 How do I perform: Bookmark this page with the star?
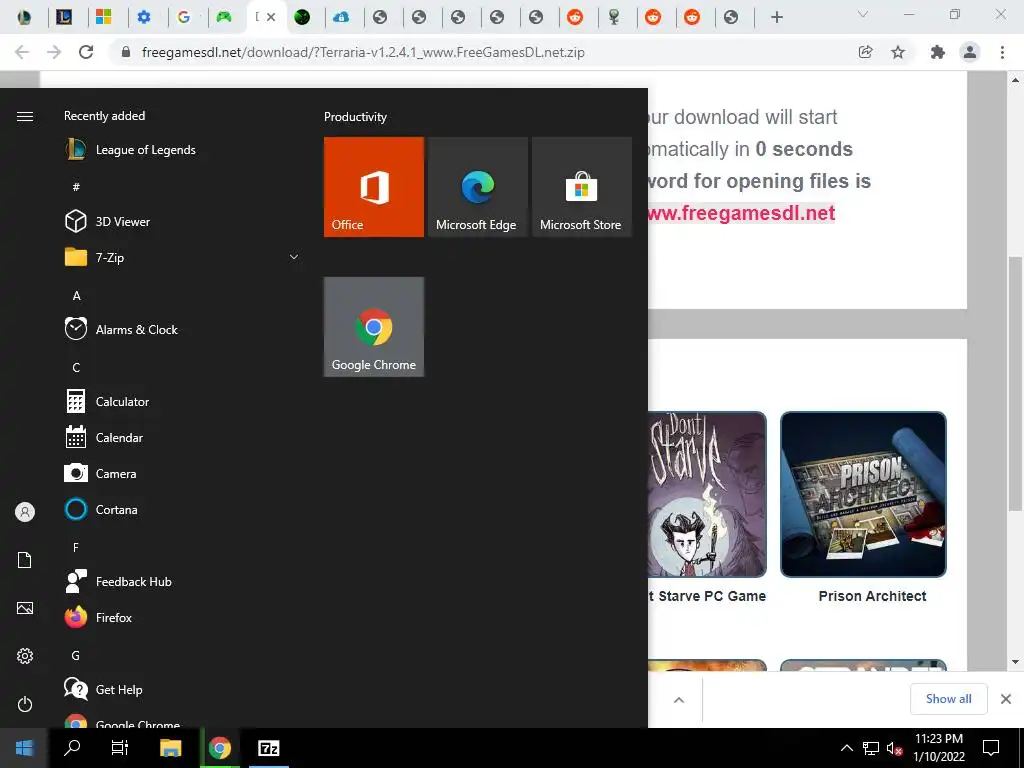tap(898, 52)
